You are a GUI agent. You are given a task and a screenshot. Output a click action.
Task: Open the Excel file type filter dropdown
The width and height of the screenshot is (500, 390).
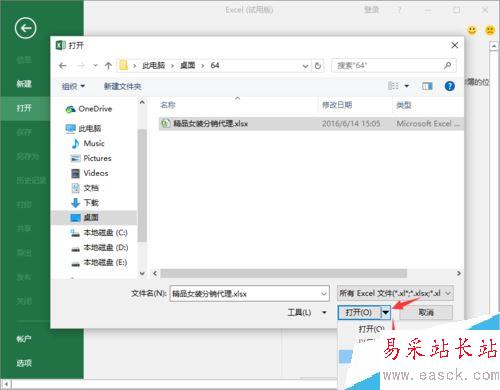point(395,293)
